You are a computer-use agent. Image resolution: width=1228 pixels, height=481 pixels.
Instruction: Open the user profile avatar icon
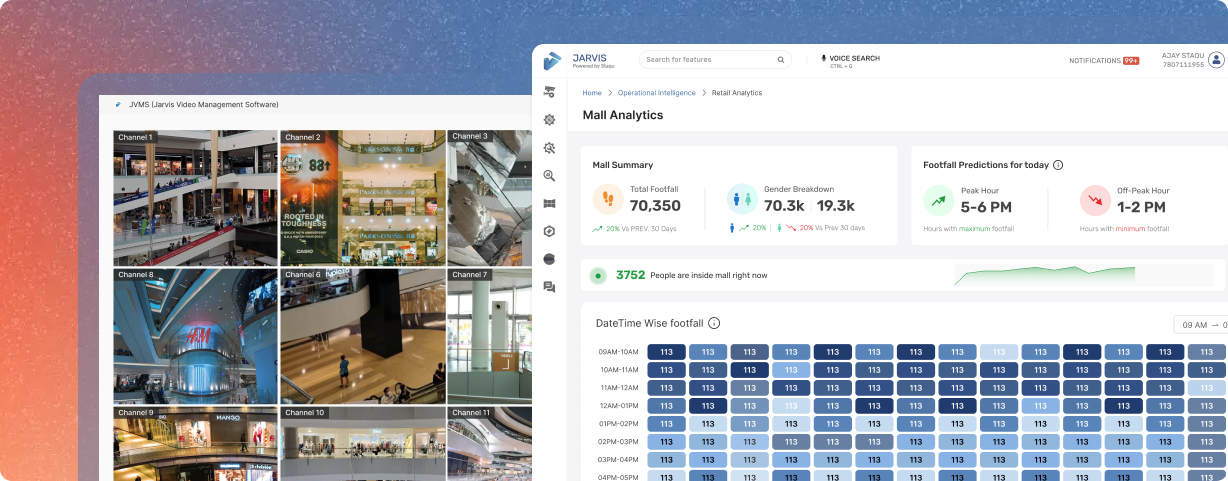click(1216, 60)
